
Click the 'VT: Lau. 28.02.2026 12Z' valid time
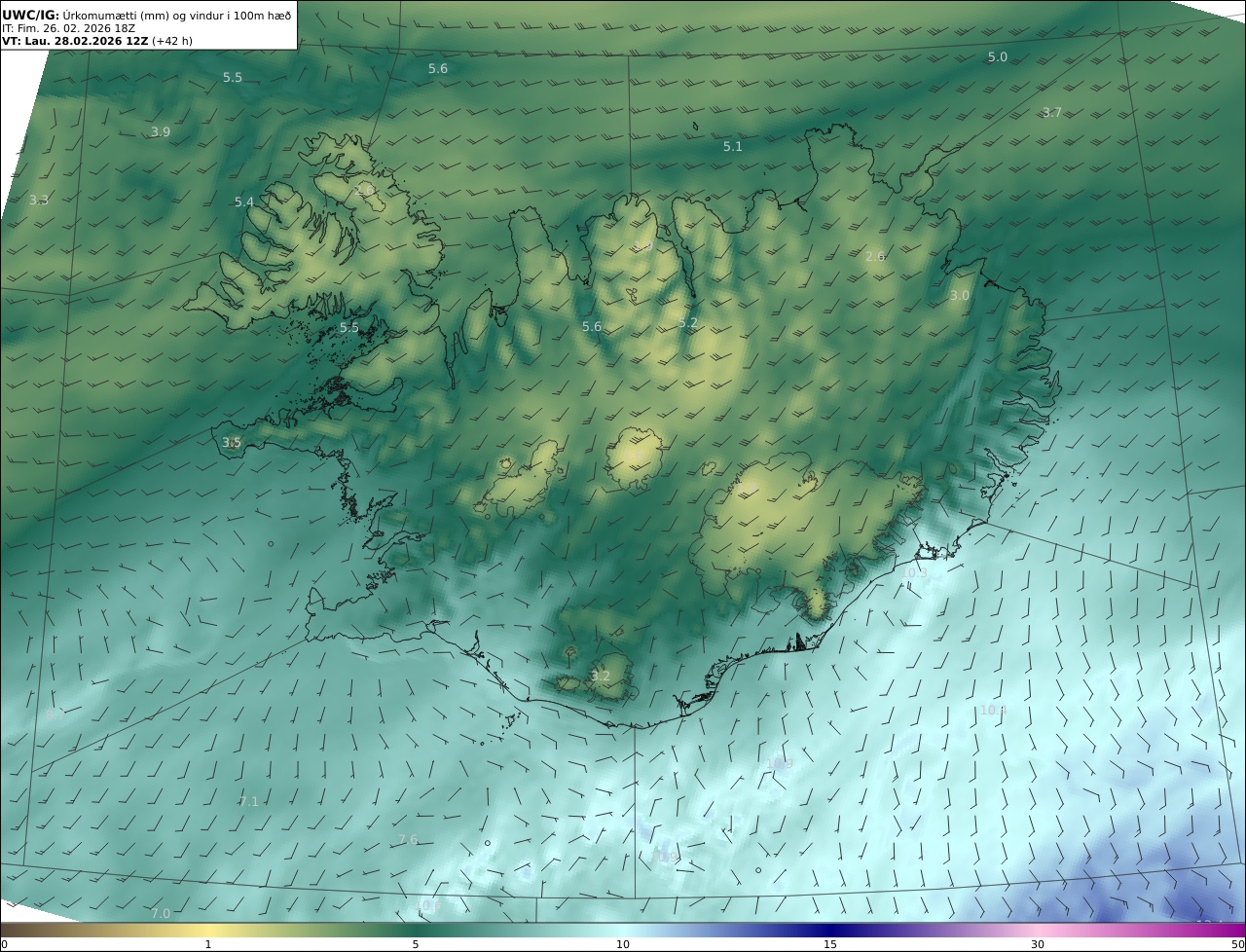(x=76, y=42)
